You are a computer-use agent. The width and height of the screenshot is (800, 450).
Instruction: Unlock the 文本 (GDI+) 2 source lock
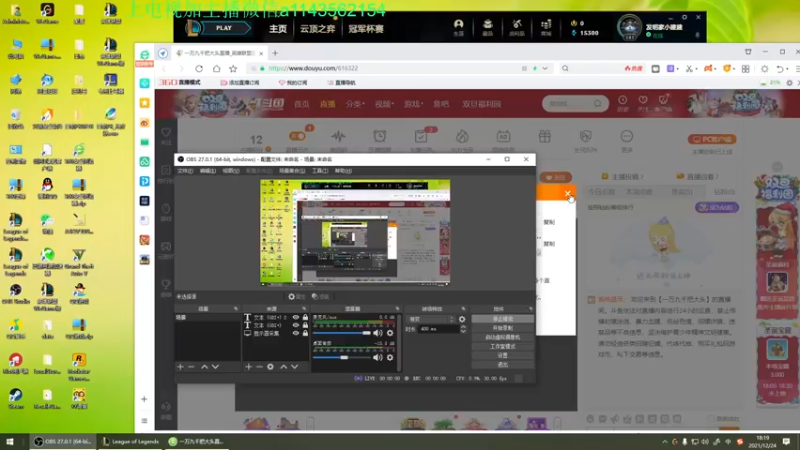click(305, 317)
